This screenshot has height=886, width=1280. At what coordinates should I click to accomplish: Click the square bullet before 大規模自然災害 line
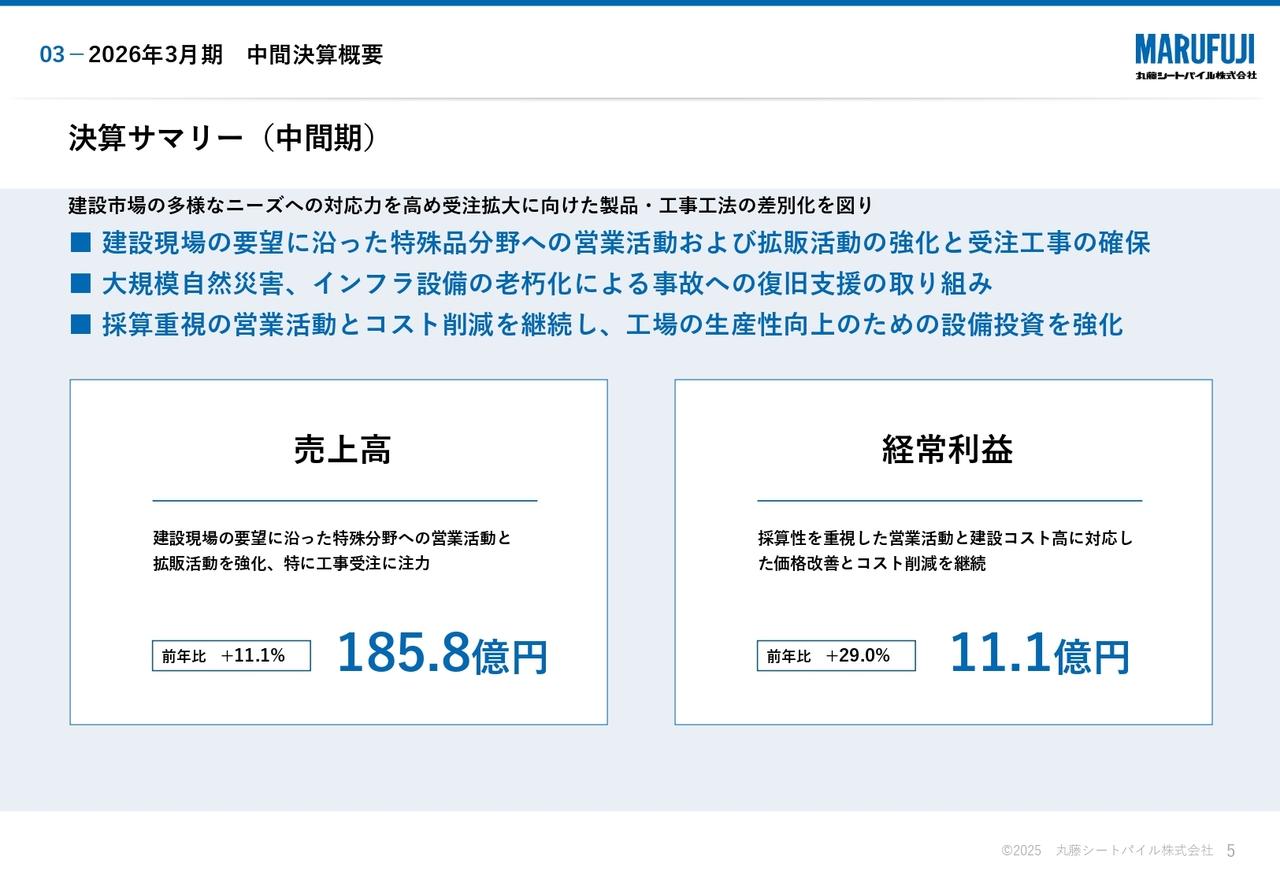coord(80,283)
